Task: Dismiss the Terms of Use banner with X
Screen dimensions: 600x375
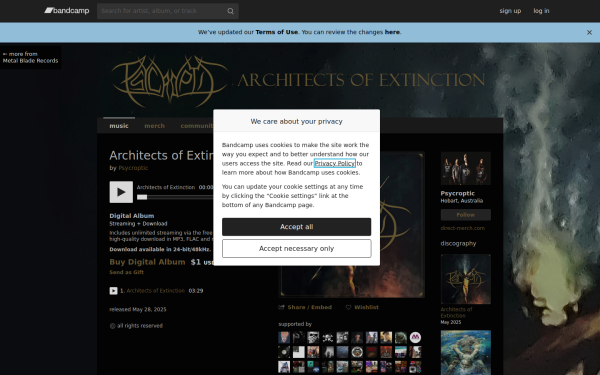Action: pos(589,33)
